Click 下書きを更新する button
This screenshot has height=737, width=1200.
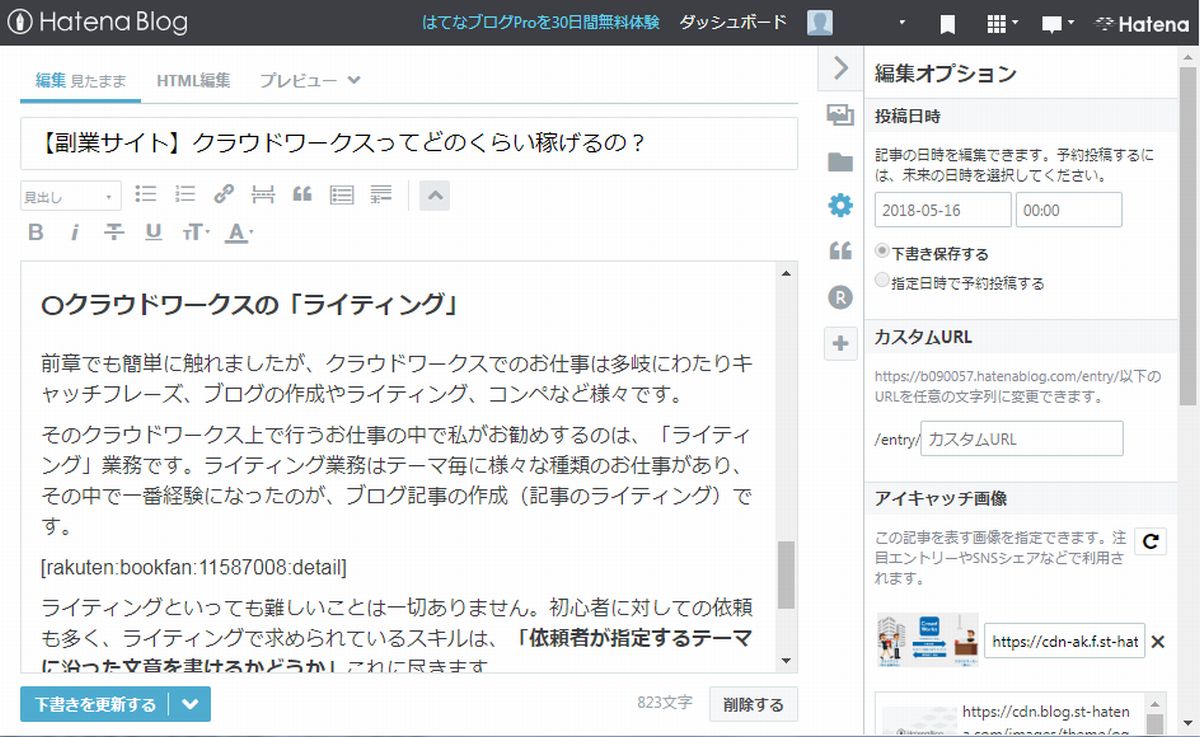tap(95, 704)
